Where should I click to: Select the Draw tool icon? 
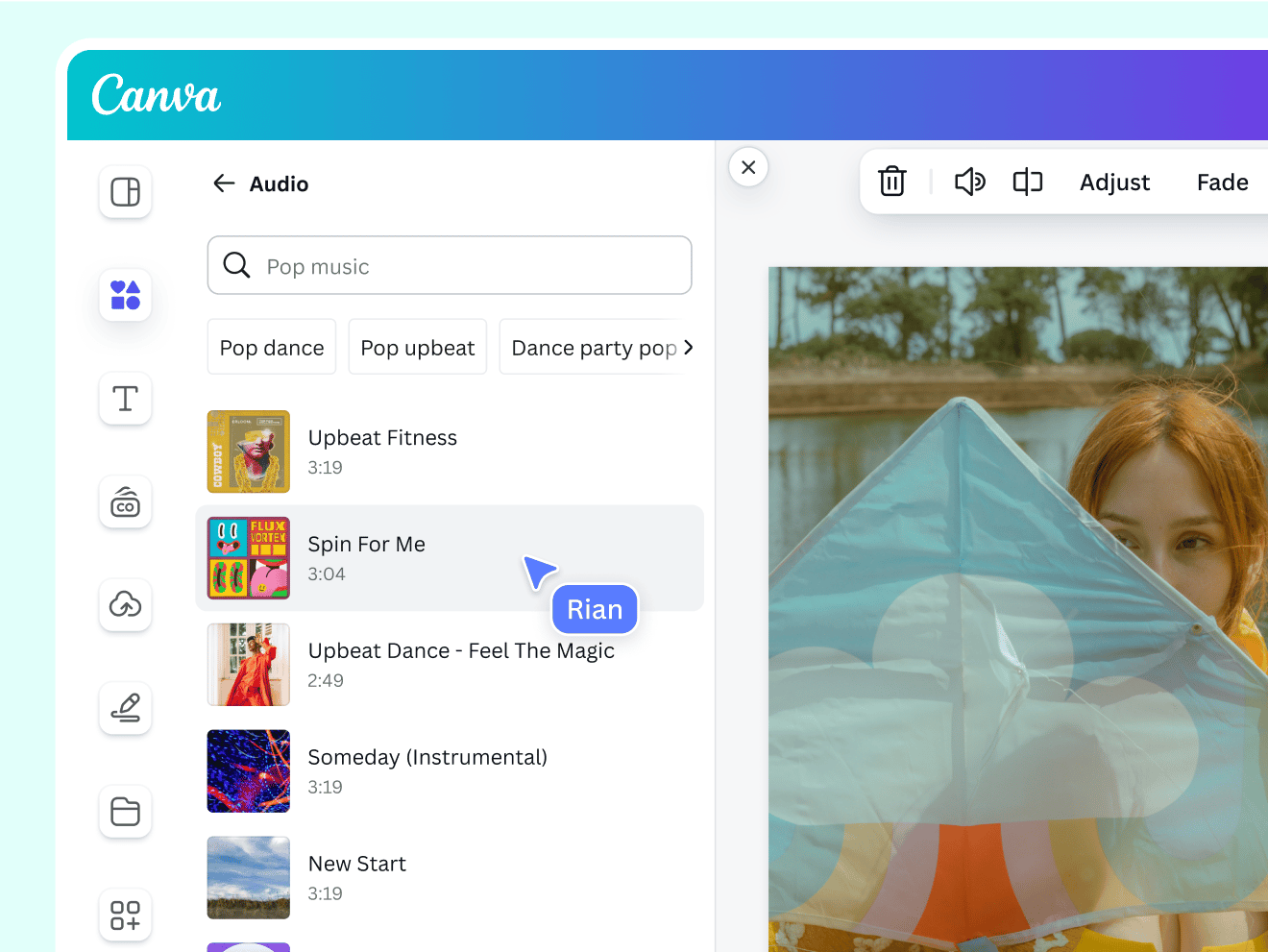click(x=125, y=709)
